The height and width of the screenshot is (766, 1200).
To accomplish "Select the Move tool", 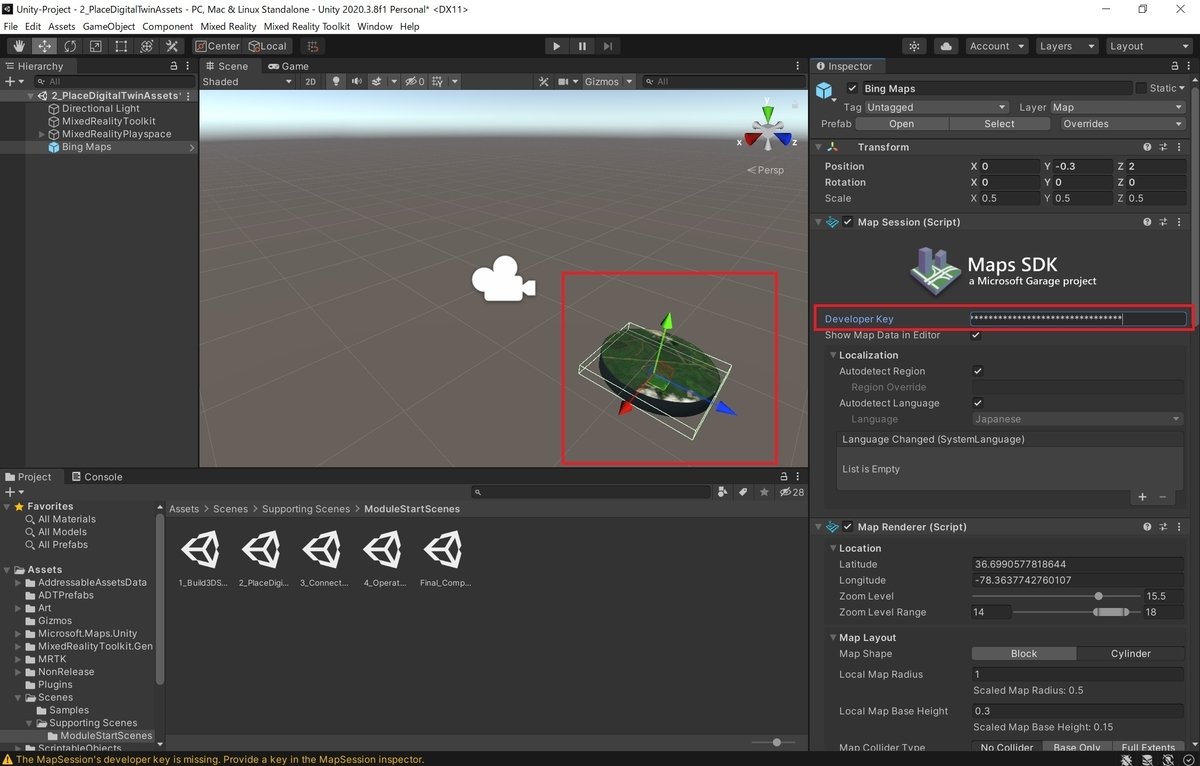I will [44, 46].
